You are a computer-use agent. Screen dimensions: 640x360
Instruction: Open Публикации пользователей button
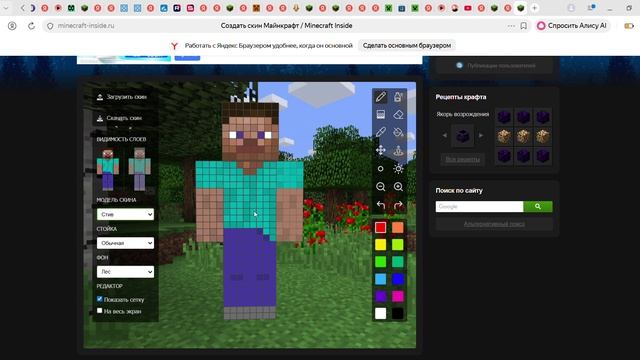coord(494,66)
